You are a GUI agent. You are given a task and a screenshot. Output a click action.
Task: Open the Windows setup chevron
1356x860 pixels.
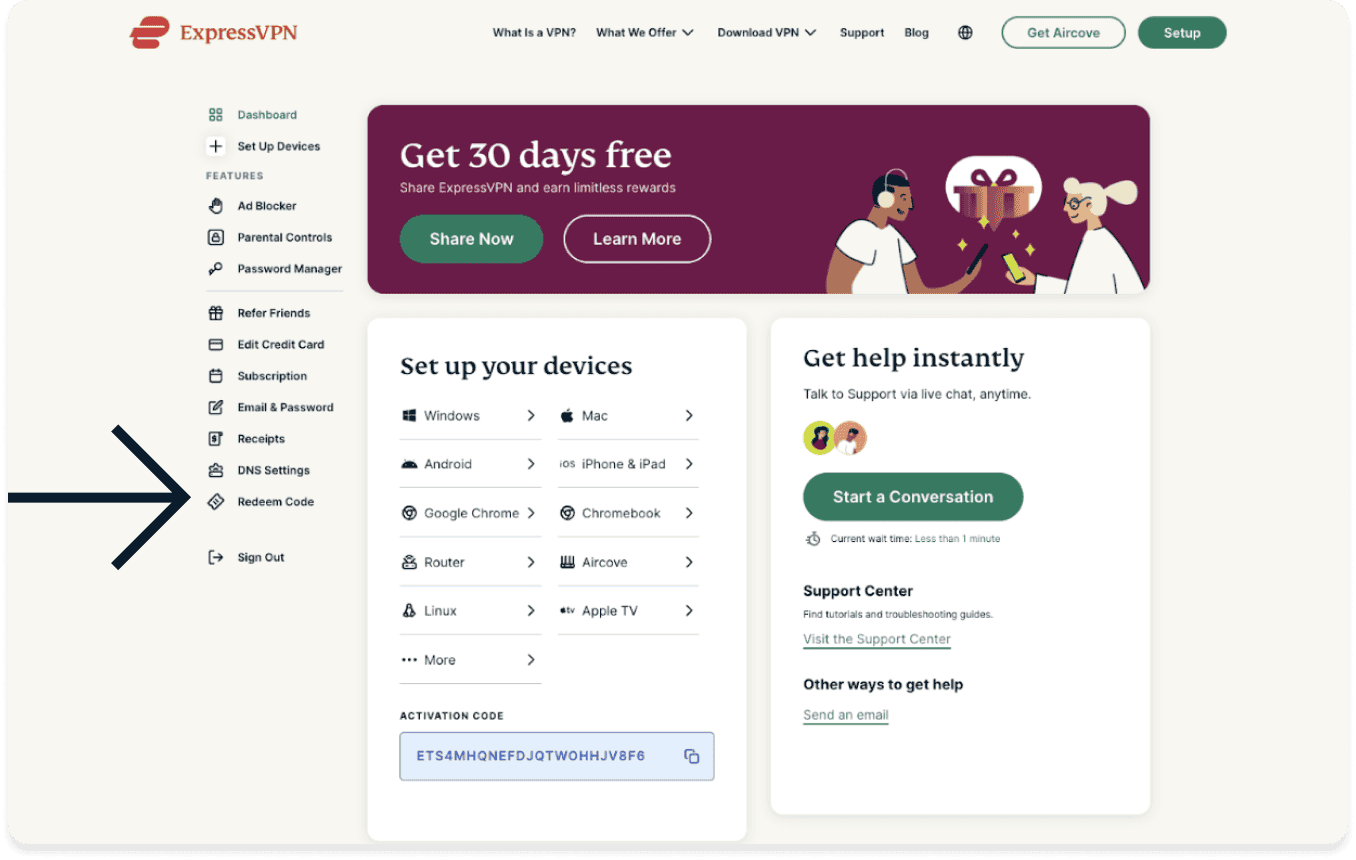coord(531,416)
